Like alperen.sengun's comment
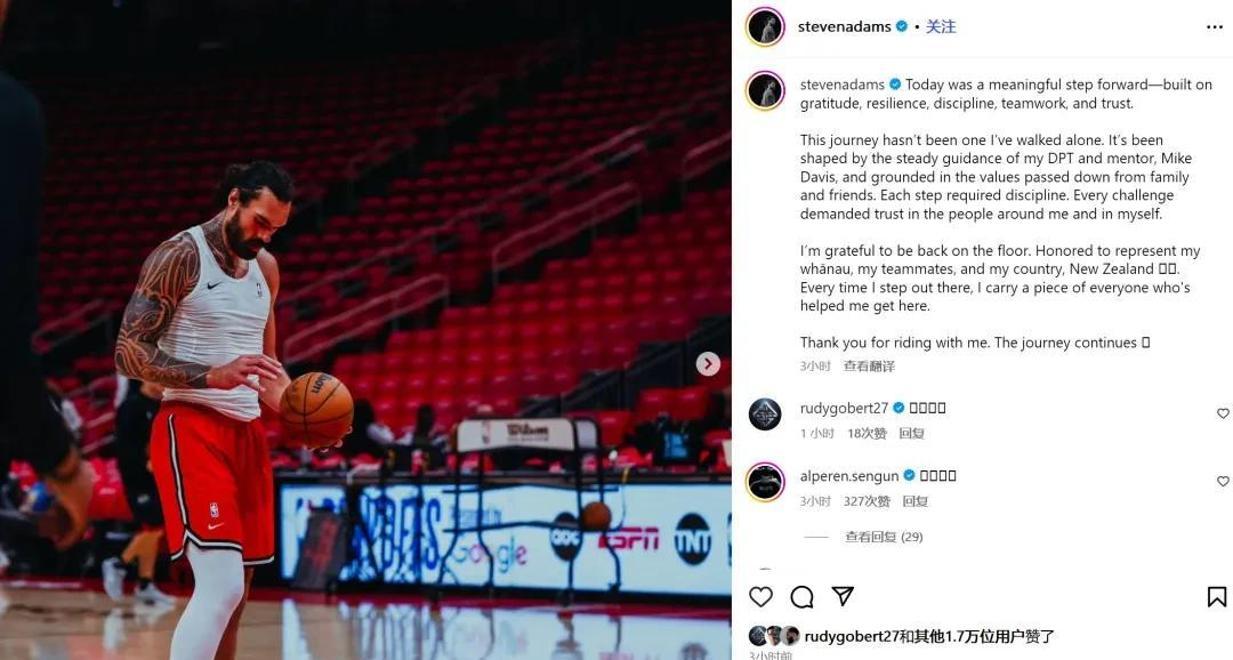 (x=1222, y=482)
